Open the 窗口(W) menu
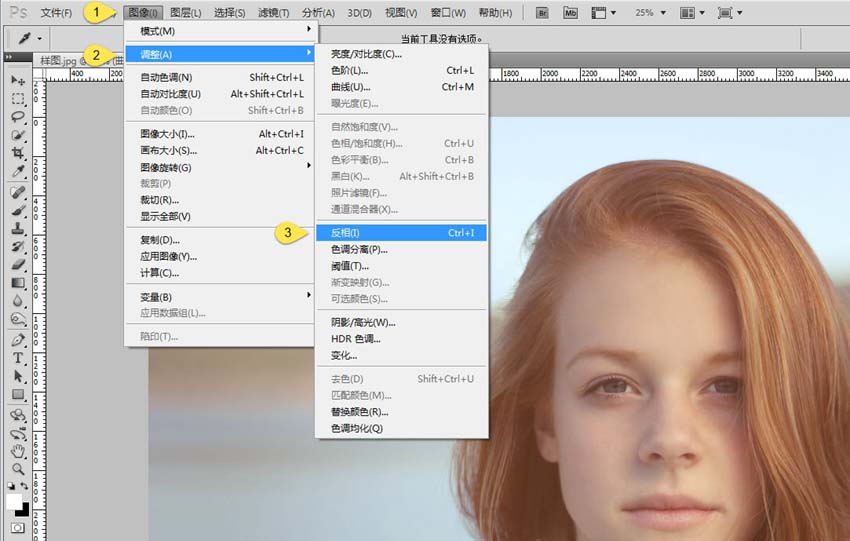850x541 pixels. click(448, 12)
